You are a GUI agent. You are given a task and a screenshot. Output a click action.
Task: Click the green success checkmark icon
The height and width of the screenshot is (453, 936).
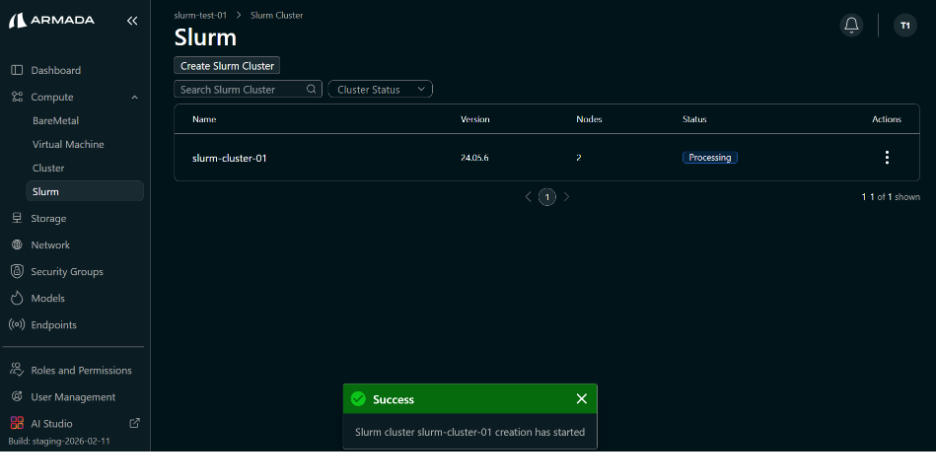[358, 399]
